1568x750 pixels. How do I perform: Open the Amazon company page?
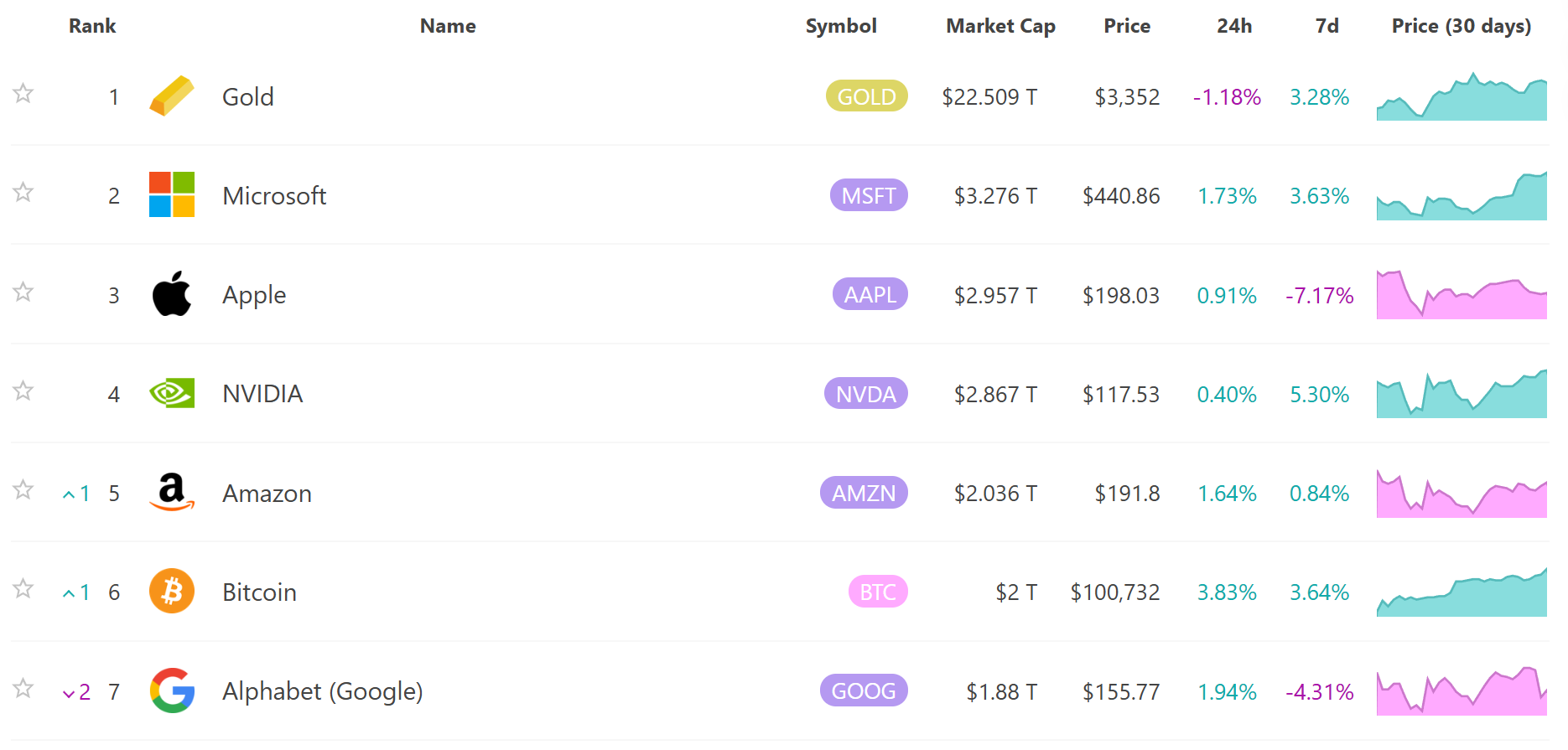tap(267, 494)
